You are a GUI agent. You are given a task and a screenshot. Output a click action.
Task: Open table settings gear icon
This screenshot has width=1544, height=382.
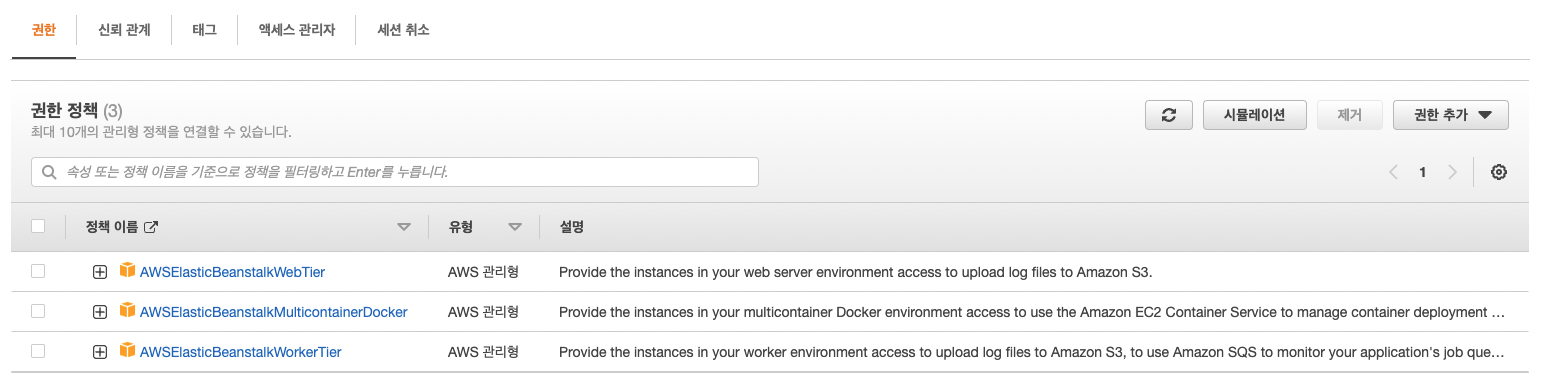[x=1498, y=172]
